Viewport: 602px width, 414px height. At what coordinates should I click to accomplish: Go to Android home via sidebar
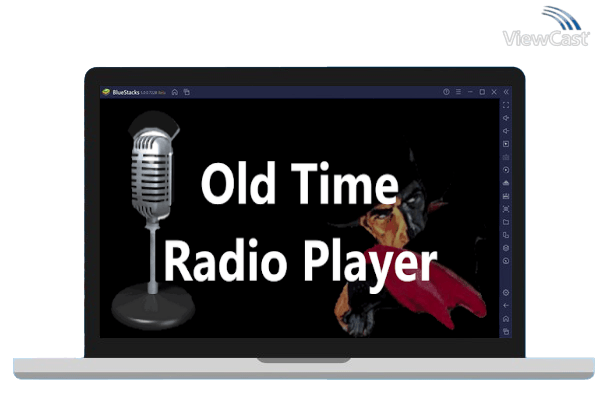(x=506, y=319)
